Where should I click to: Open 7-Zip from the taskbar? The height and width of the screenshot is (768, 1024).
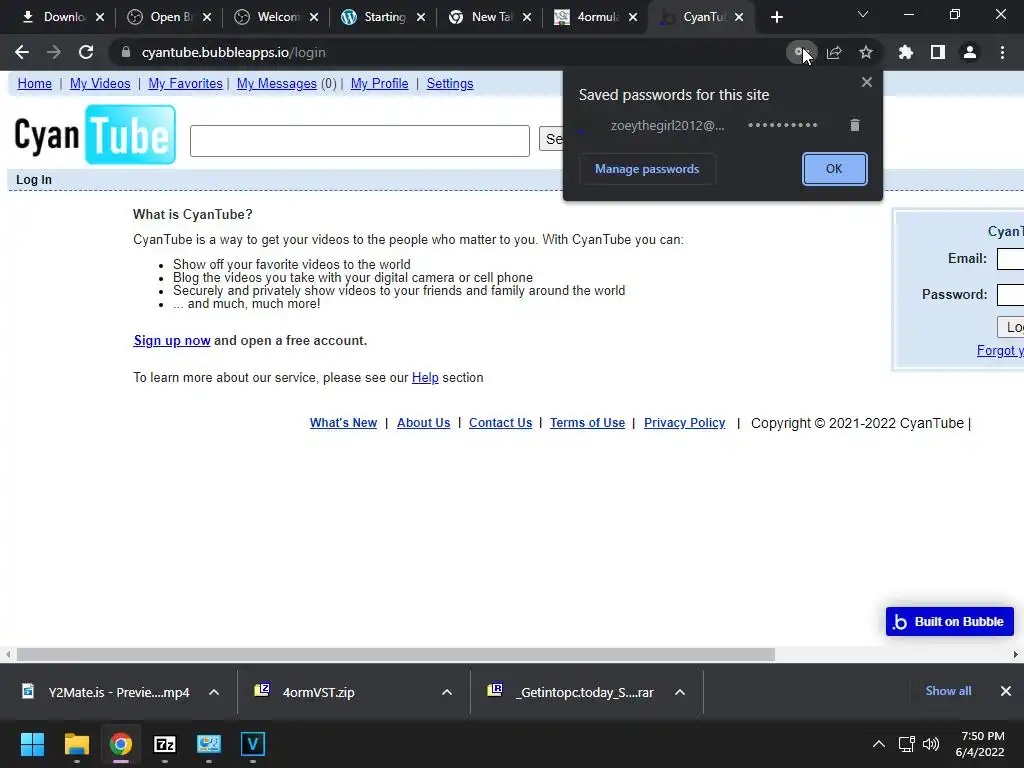165,744
